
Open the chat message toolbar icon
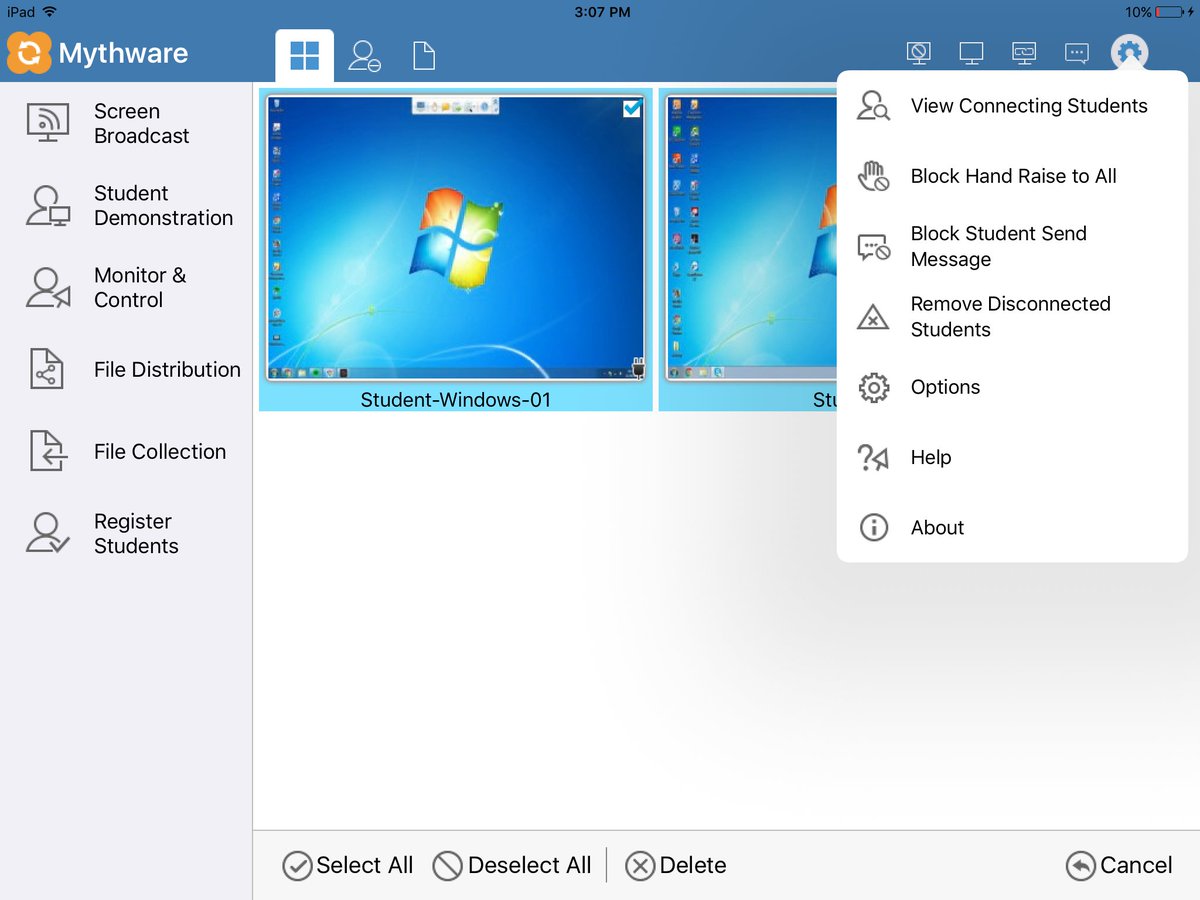tap(1076, 53)
